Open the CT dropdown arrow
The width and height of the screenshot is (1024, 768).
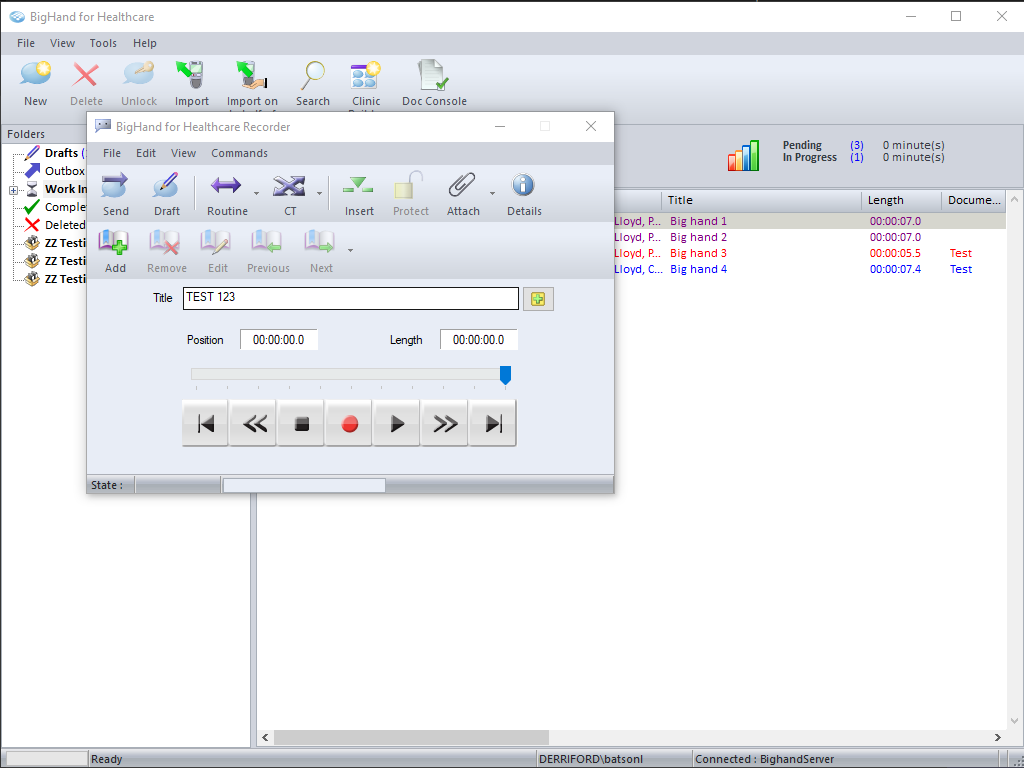coord(319,193)
